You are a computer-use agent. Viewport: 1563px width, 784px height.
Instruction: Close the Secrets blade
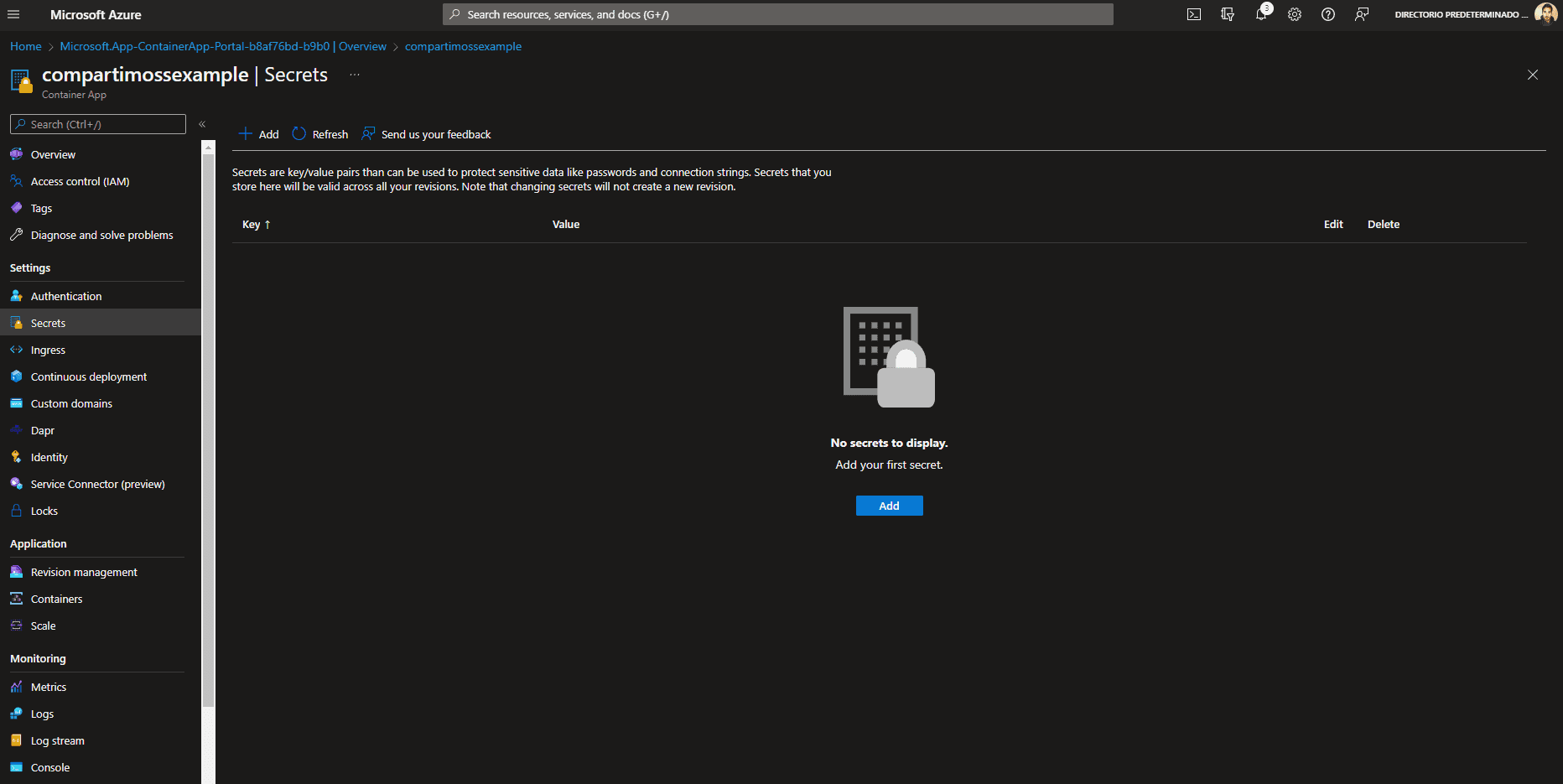tap(1533, 75)
